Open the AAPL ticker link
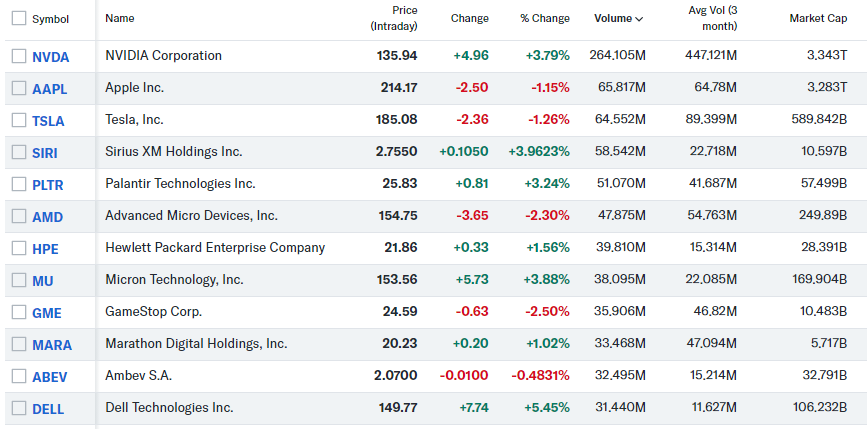 click(x=49, y=88)
